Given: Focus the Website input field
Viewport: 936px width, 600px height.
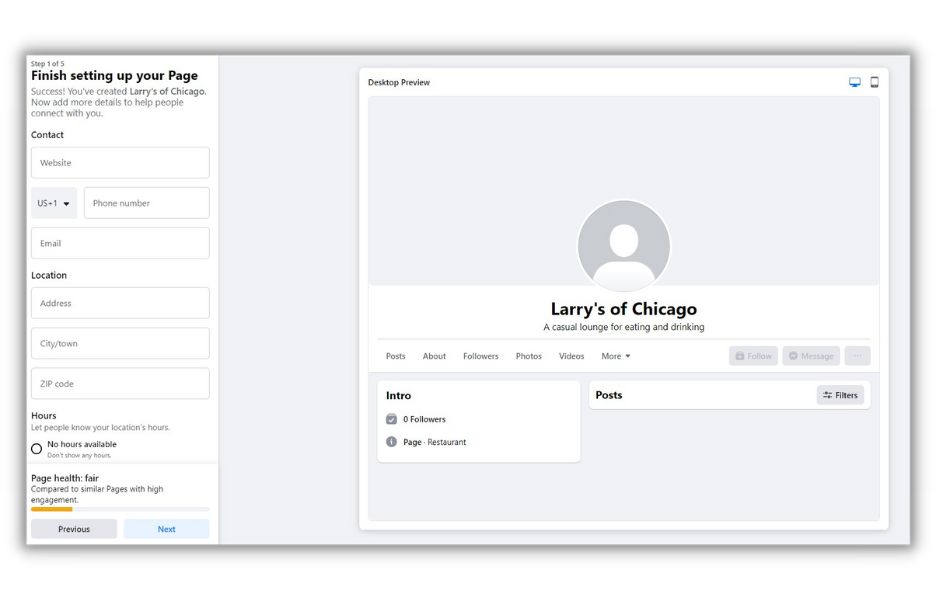Looking at the screenshot, I should pos(120,163).
